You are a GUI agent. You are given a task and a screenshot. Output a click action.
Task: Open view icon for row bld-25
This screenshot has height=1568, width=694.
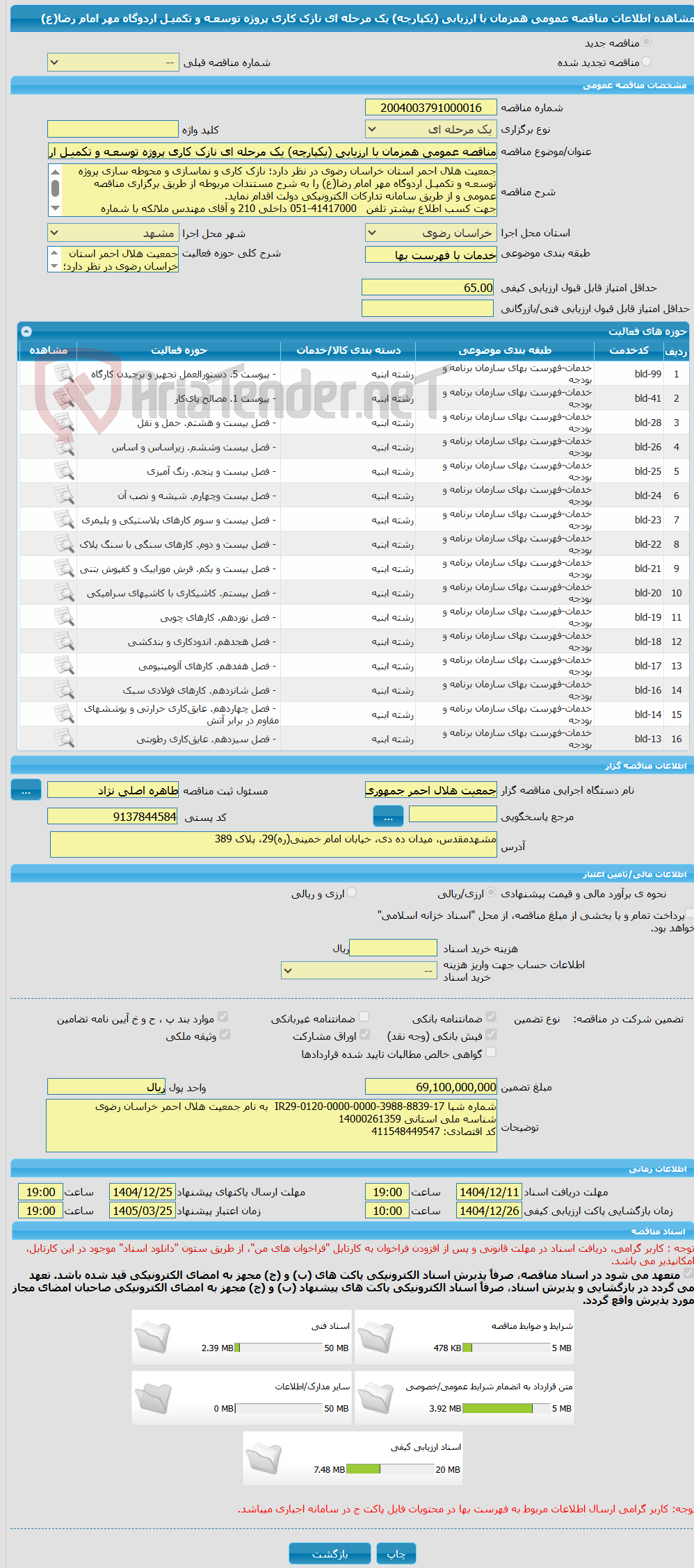click(x=64, y=471)
